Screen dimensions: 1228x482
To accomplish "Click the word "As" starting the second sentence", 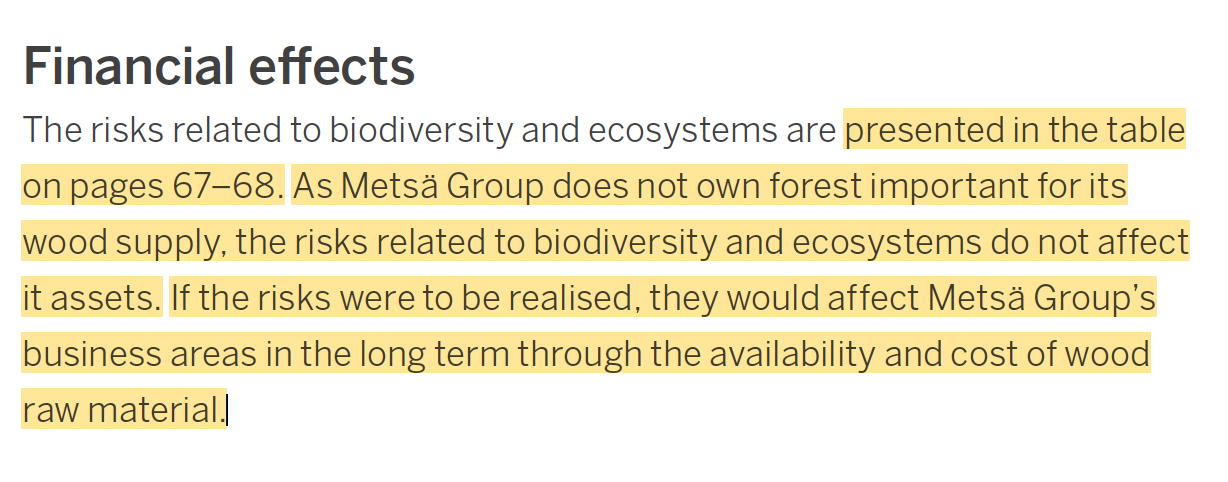I will point(312,186).
